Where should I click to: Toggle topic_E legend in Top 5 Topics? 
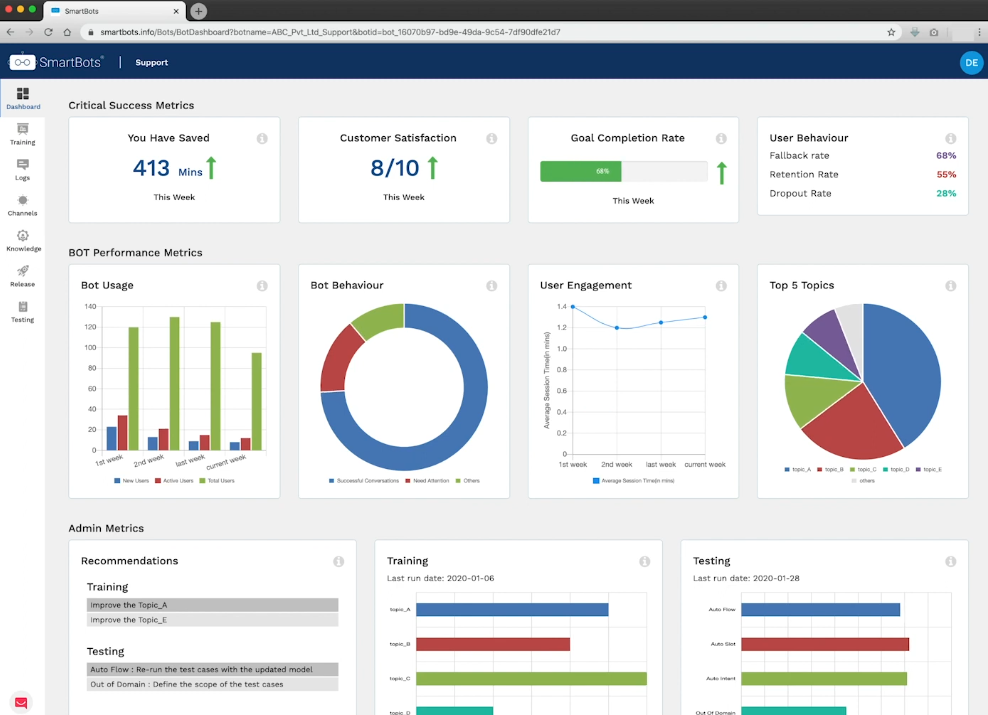tap(929, 469)
